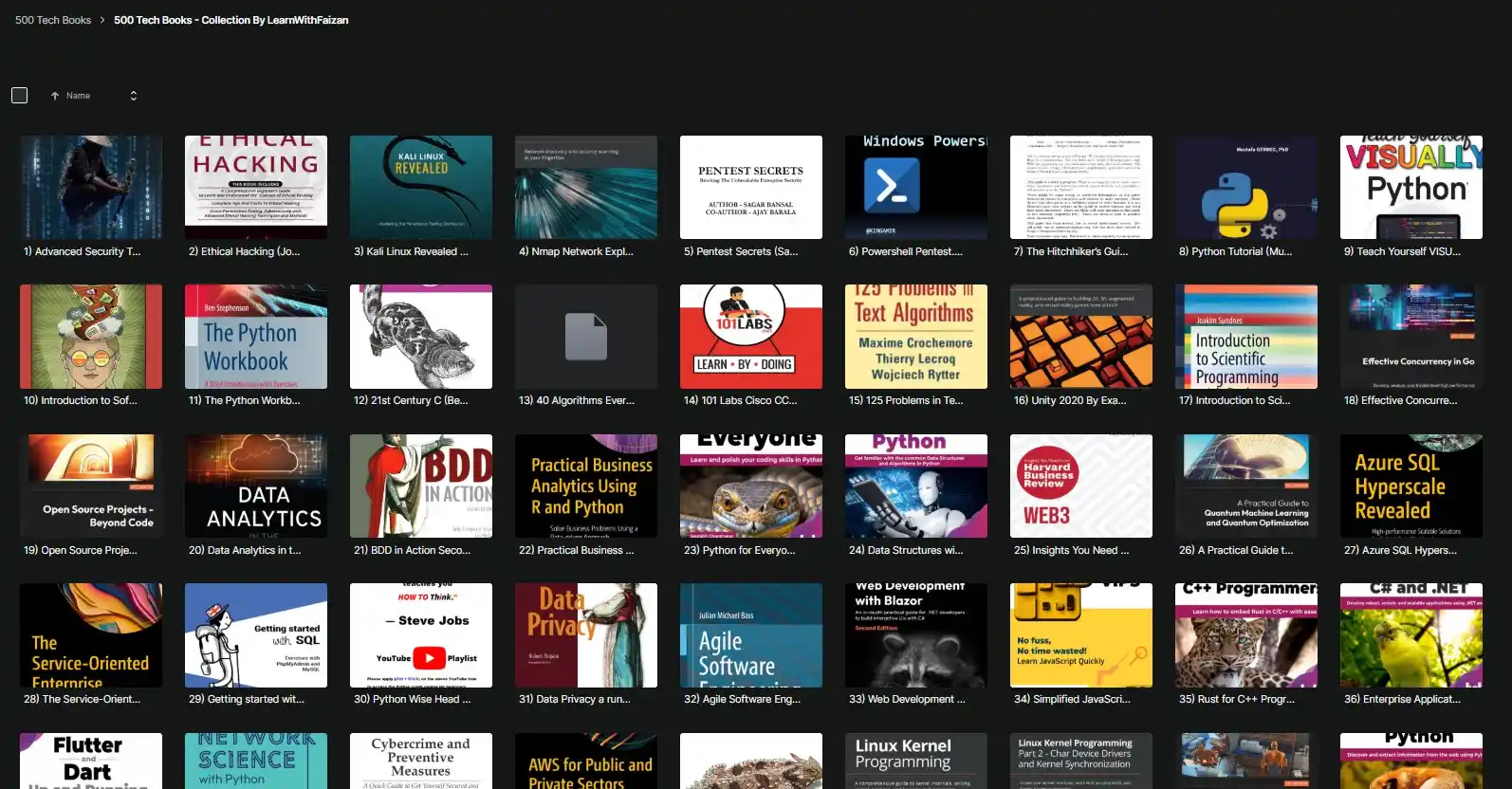Open Azure SQL Hyperscale Revealed cover
The image size is (1512, 789).
pyautogui.click(x=1411, y=486)
